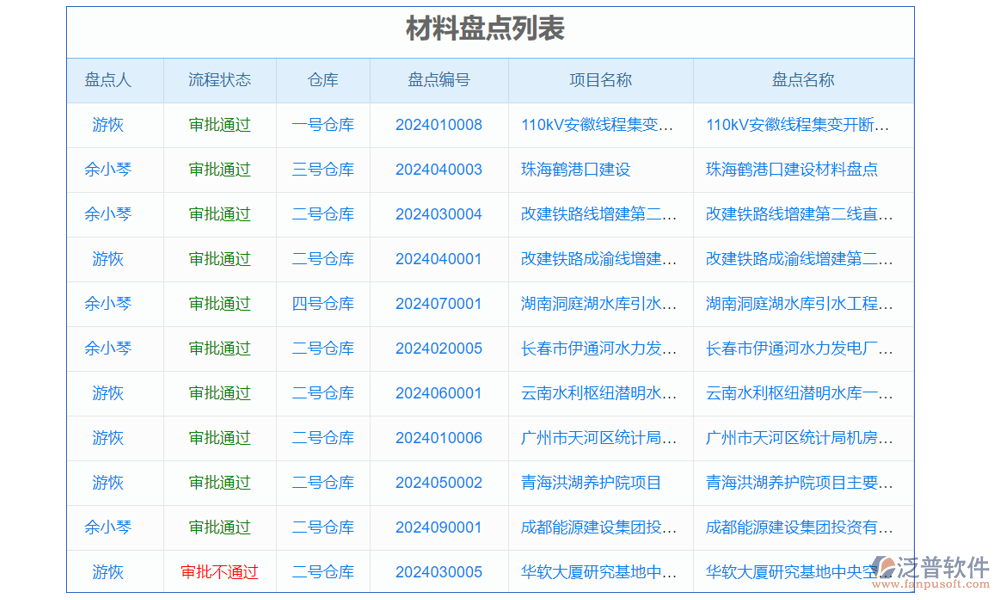This screenshot has width=1000, height=600.
Task: Open inventory name 110kV安徽线程集变开断…
Action: coord(798,125)
